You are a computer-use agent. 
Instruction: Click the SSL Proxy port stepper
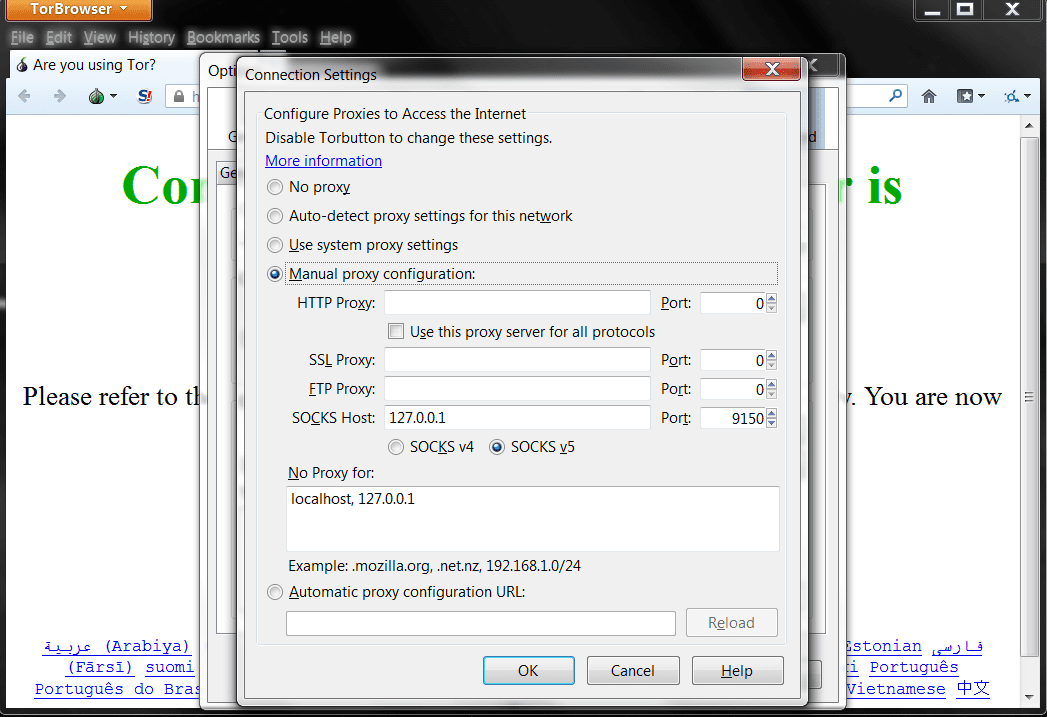[x=772, y=361]
